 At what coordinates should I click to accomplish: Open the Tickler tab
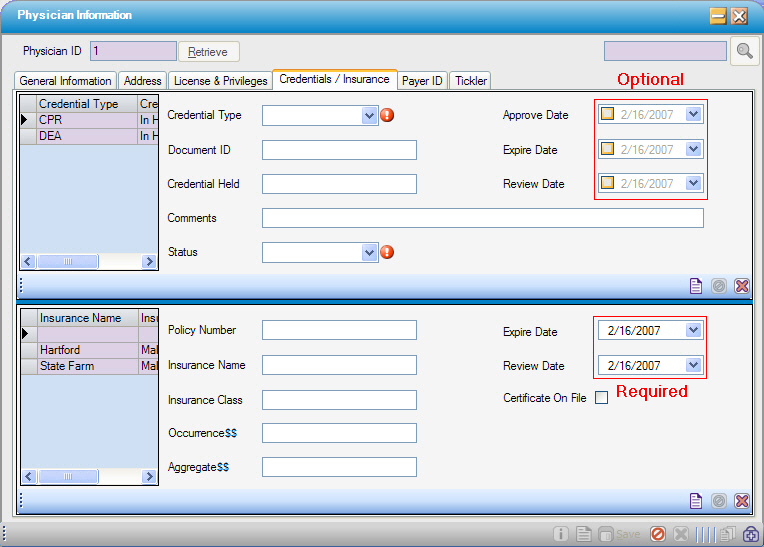[470, 81]
